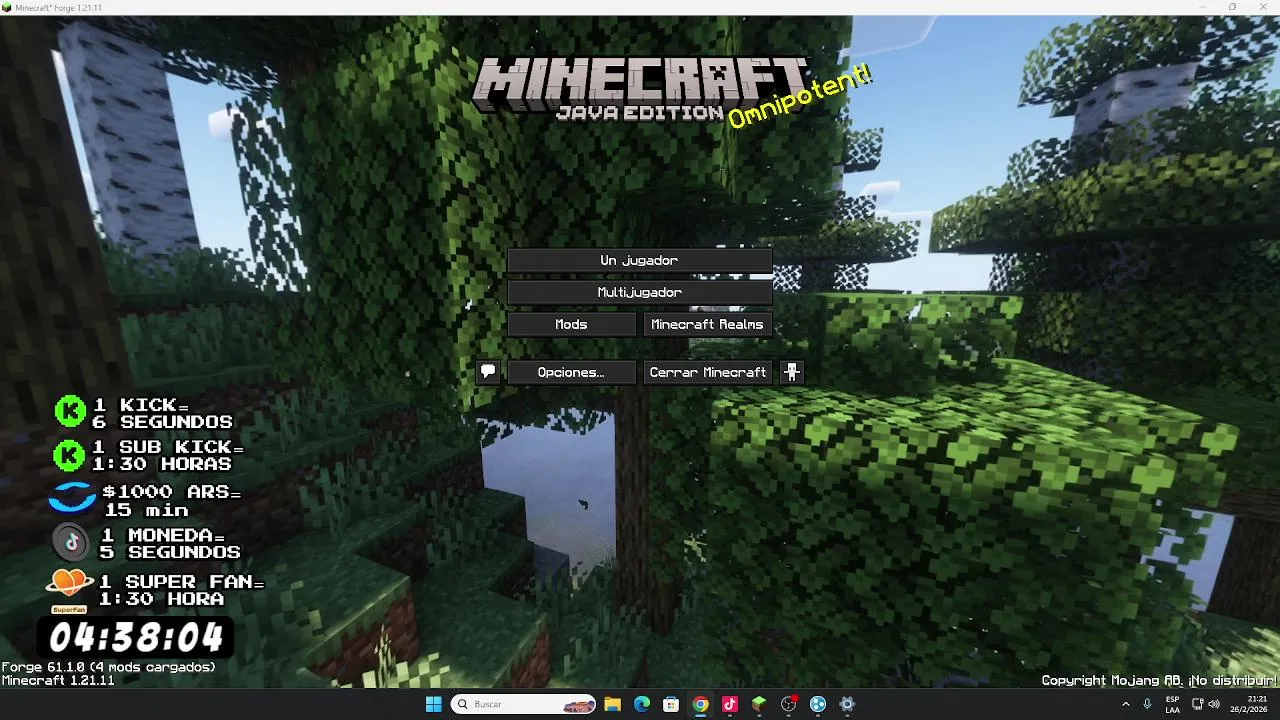Close the Minecraft Forge window
The image size is (1280, 720).
point(1262,7)
